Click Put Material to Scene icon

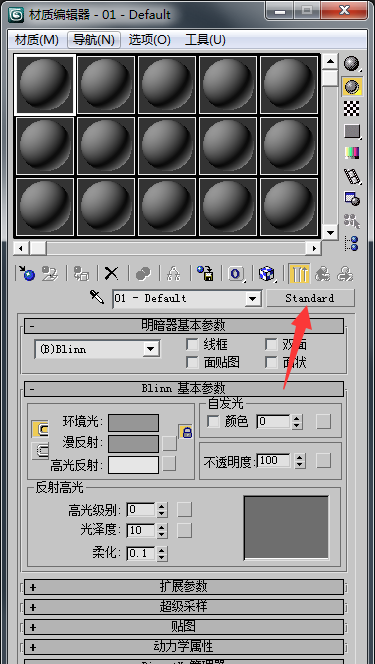50,274
